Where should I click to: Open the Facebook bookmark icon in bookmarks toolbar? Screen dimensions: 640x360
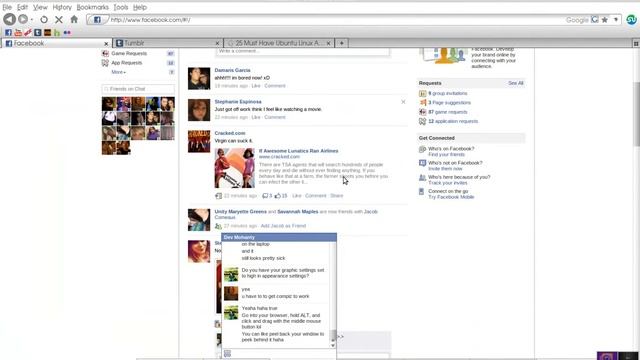tap(8, 33)
